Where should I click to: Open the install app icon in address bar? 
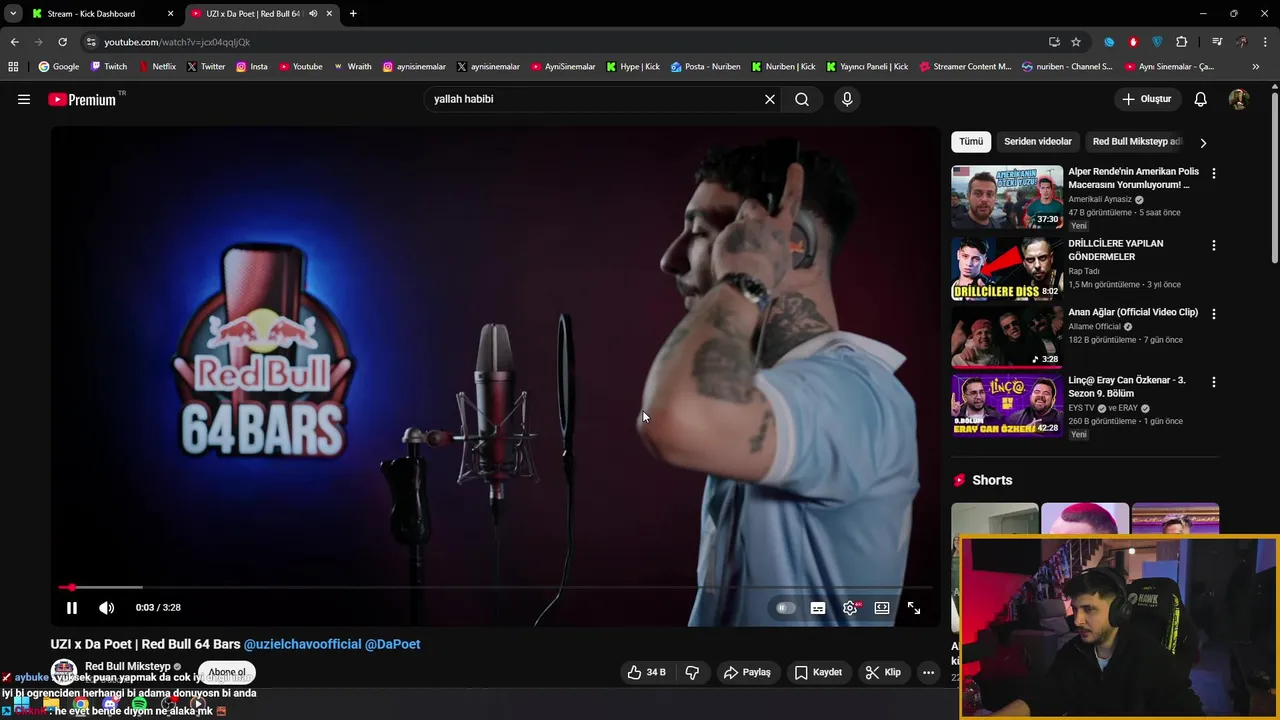coord(1054,42)
